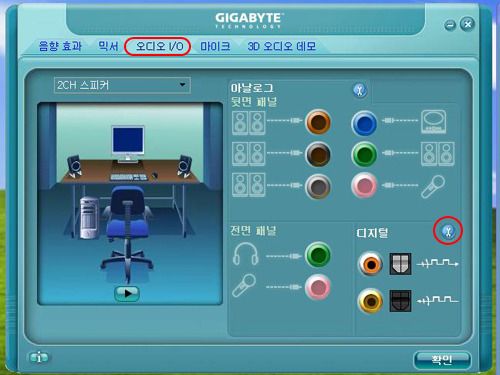This screenshot has height=375, width=500.
Task: Click the optical S/PDIF input connector icon
Action: [400, 301]
